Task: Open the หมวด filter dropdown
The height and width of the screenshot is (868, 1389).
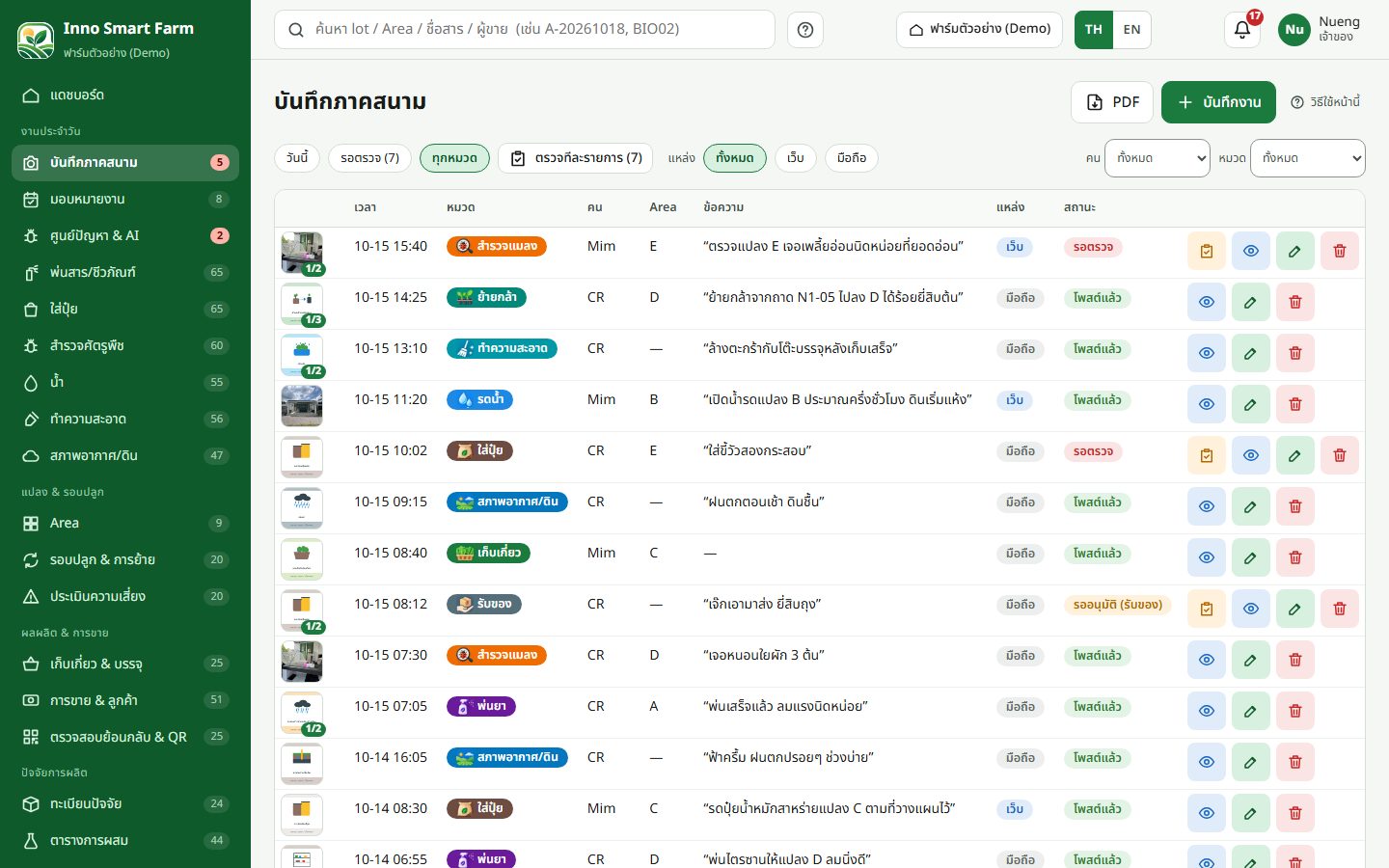Action: [1308, 158]
